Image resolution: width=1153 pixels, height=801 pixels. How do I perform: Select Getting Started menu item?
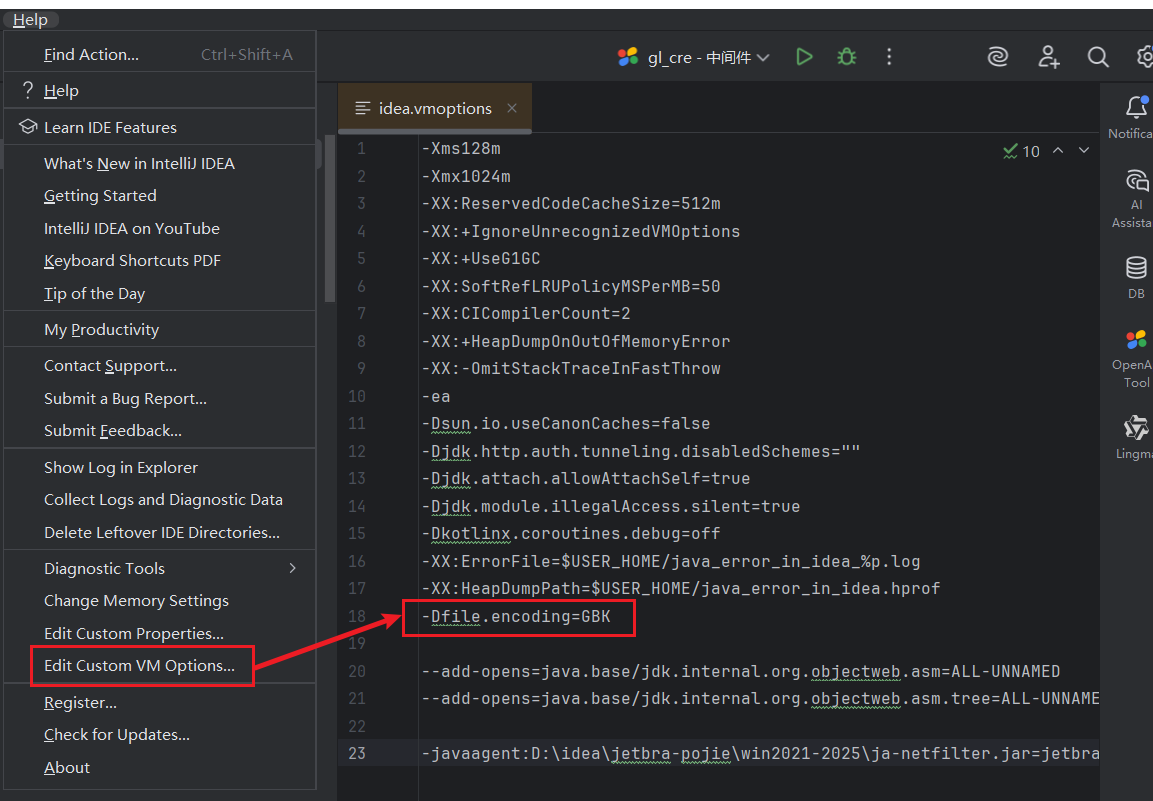pyautogui.click(x=160, y=196)
